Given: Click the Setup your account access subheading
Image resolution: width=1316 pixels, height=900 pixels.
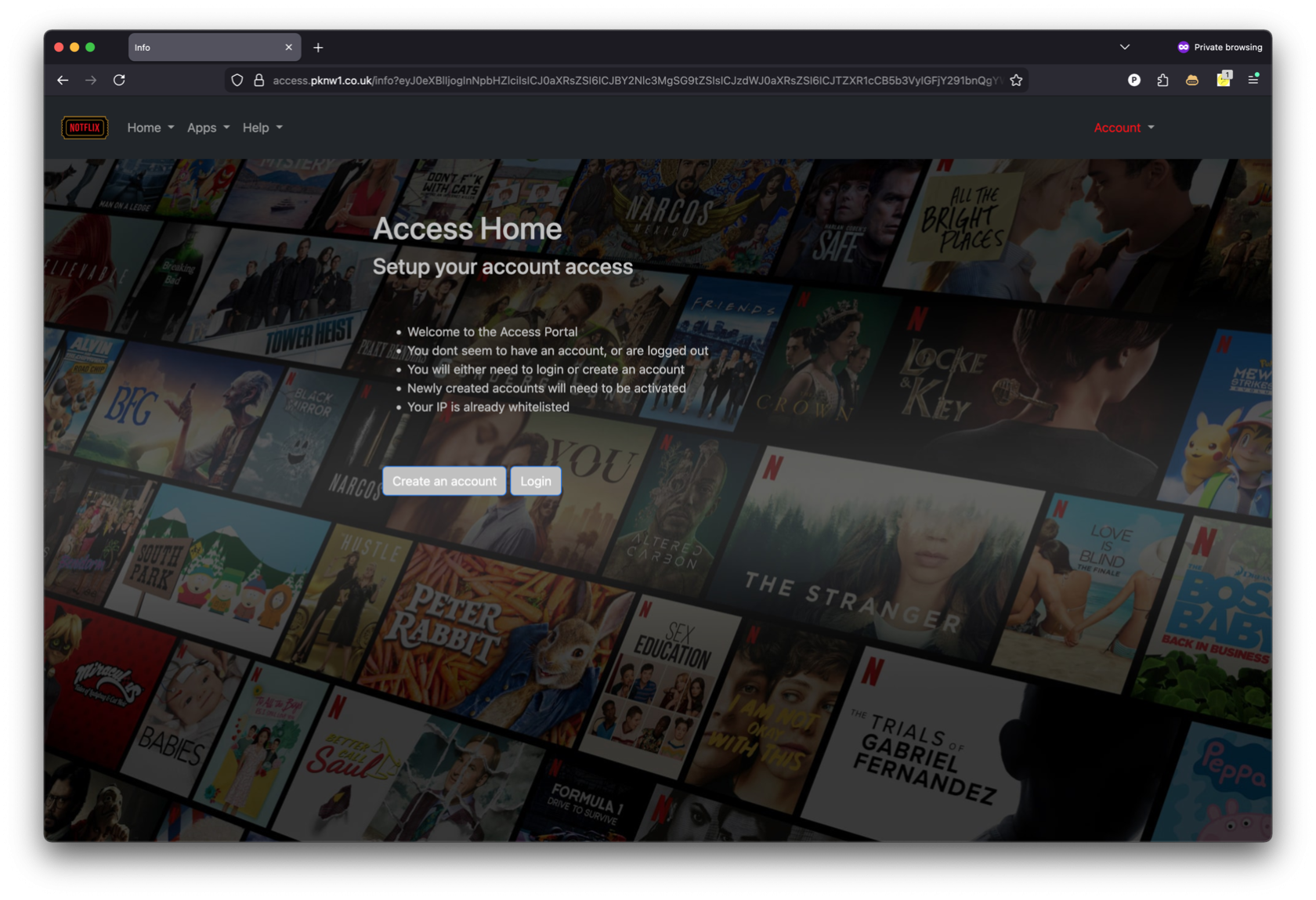Looking at the screenshot, I should click(503, 267).
